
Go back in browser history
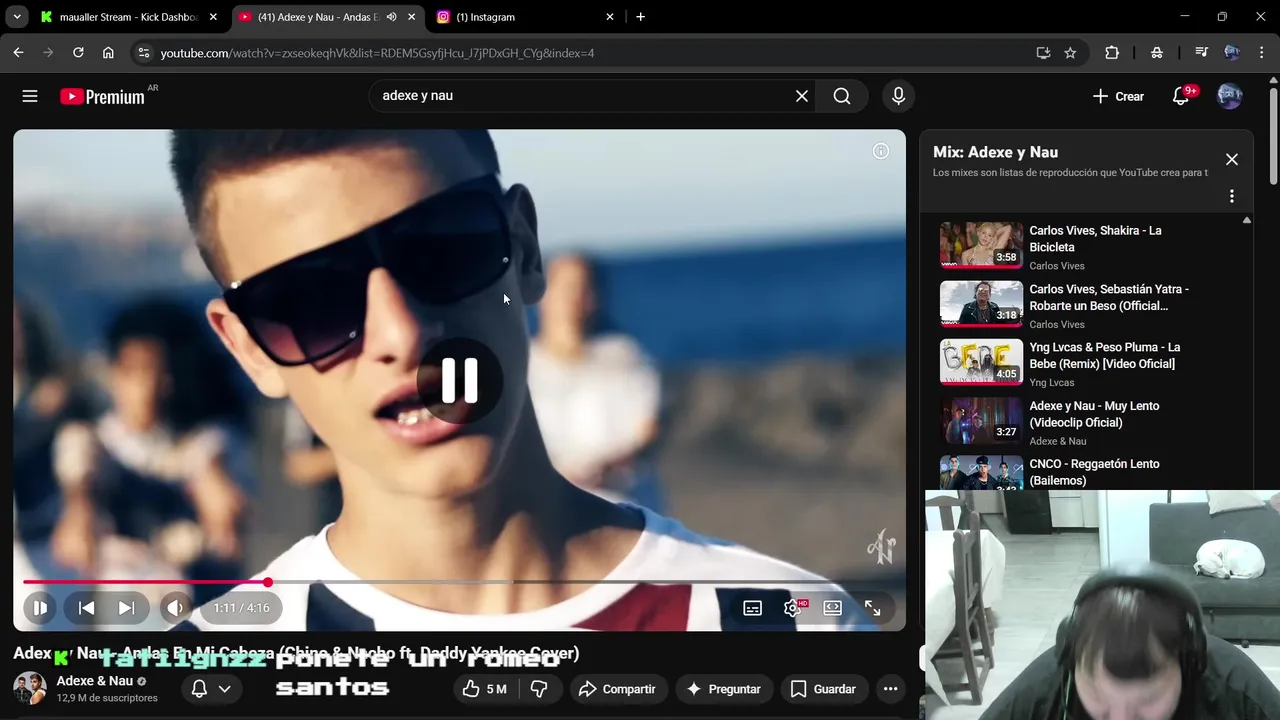tap(18, 53)
